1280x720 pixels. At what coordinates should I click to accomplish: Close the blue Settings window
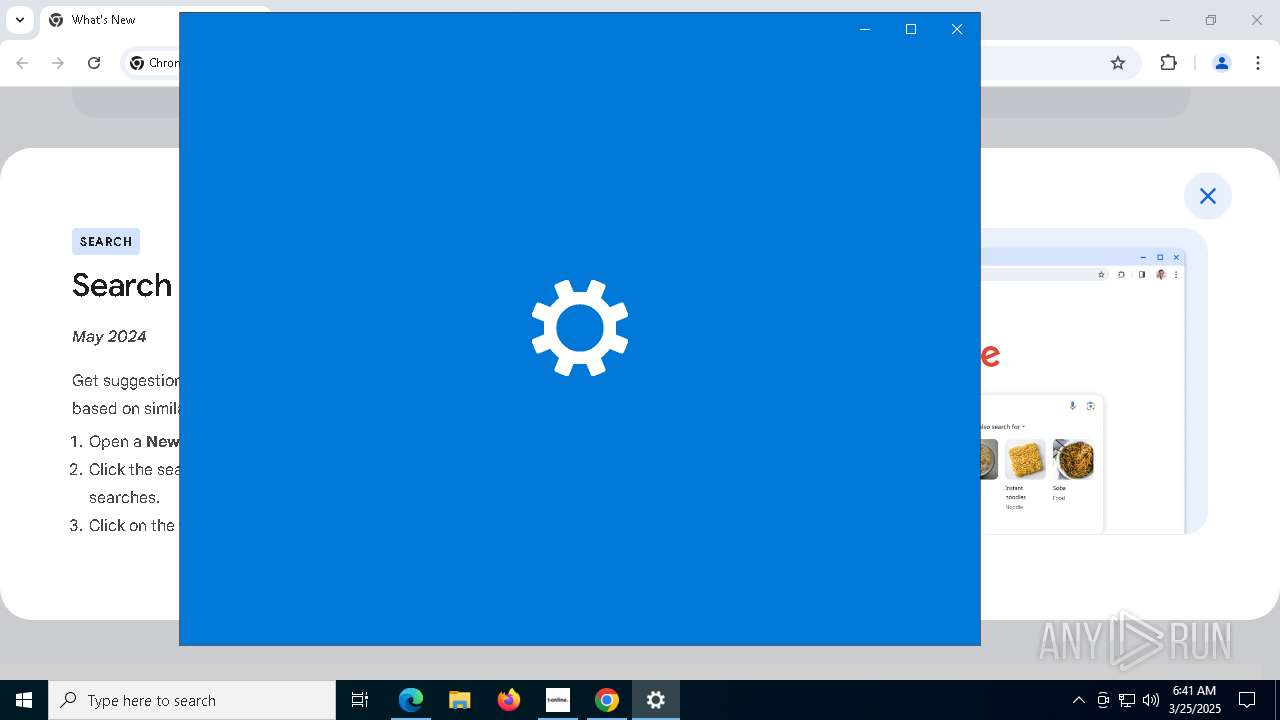tap(957, 29)
